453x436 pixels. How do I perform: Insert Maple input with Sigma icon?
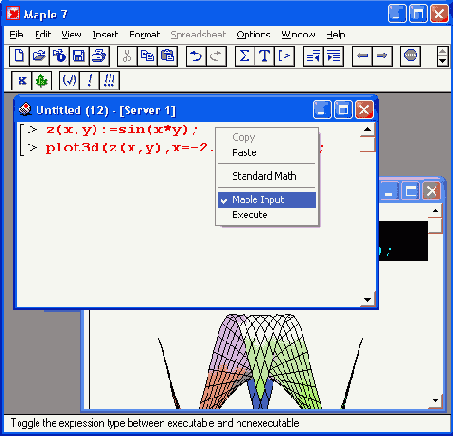tap(245, 56)
